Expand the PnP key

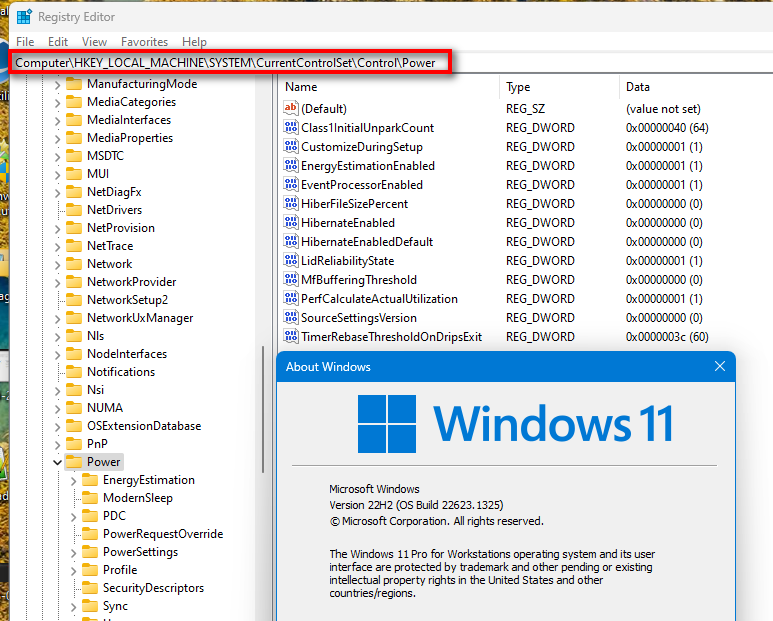pyautogui.click(x=57, y=445)
